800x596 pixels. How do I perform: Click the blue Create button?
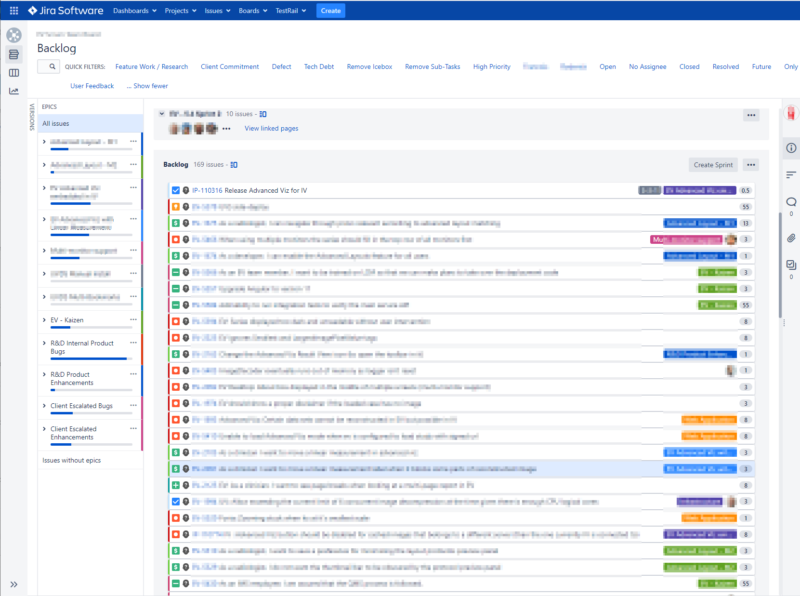click(x=331, y=10)
